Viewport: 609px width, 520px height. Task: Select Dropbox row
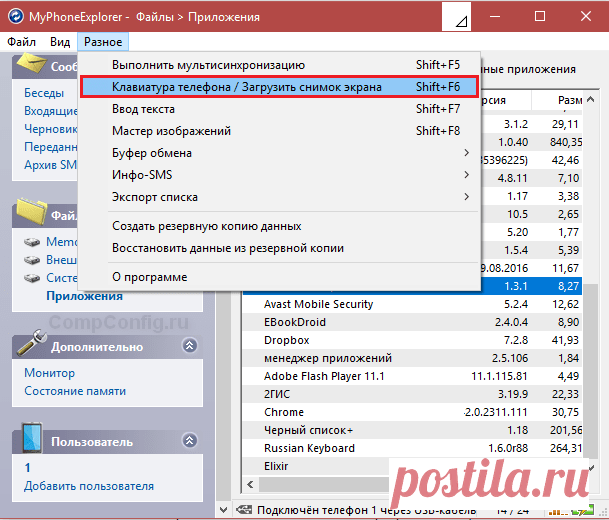pos(412,340)
